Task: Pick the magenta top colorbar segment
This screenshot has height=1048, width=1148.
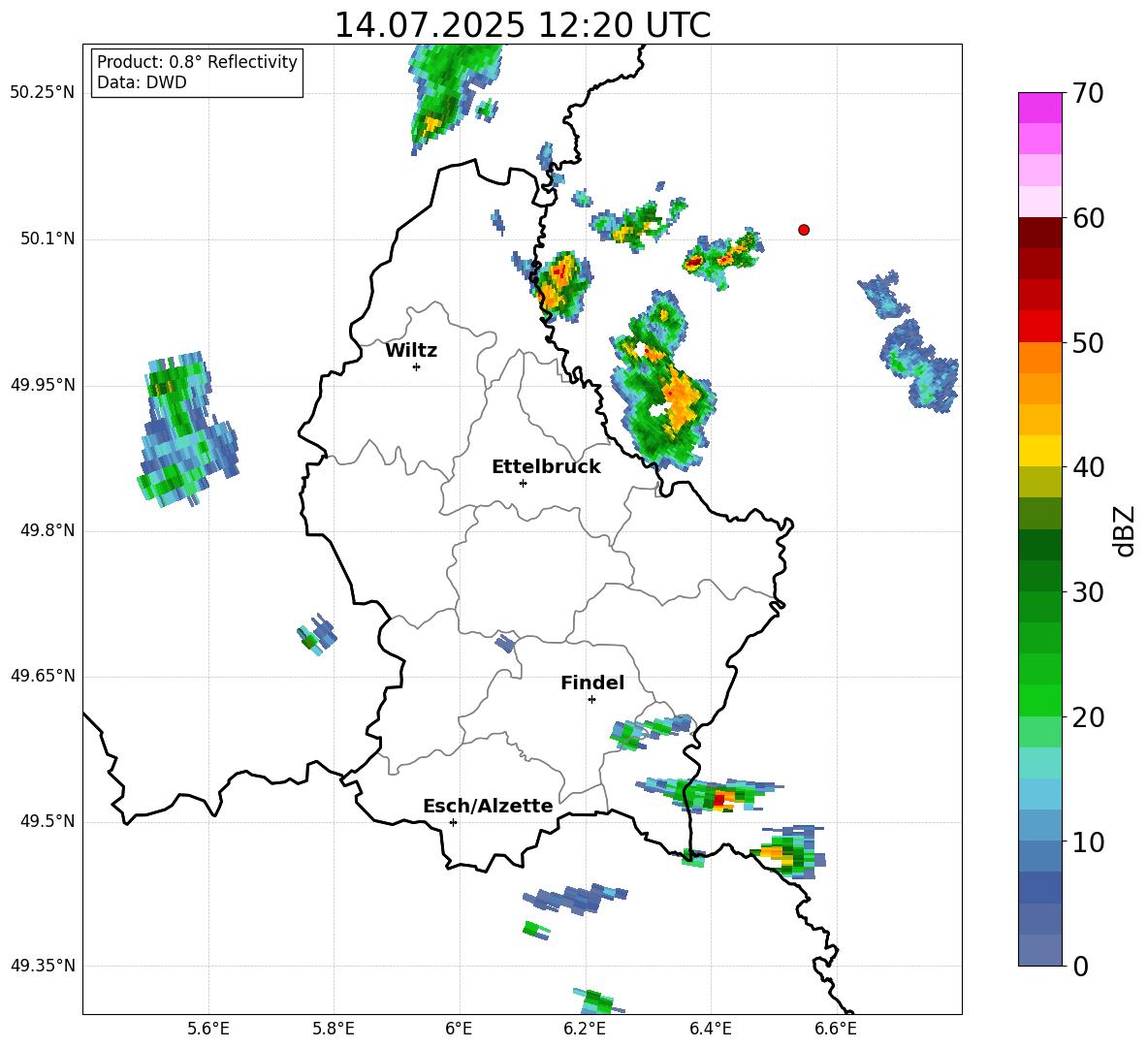Action: [1039, 108]
